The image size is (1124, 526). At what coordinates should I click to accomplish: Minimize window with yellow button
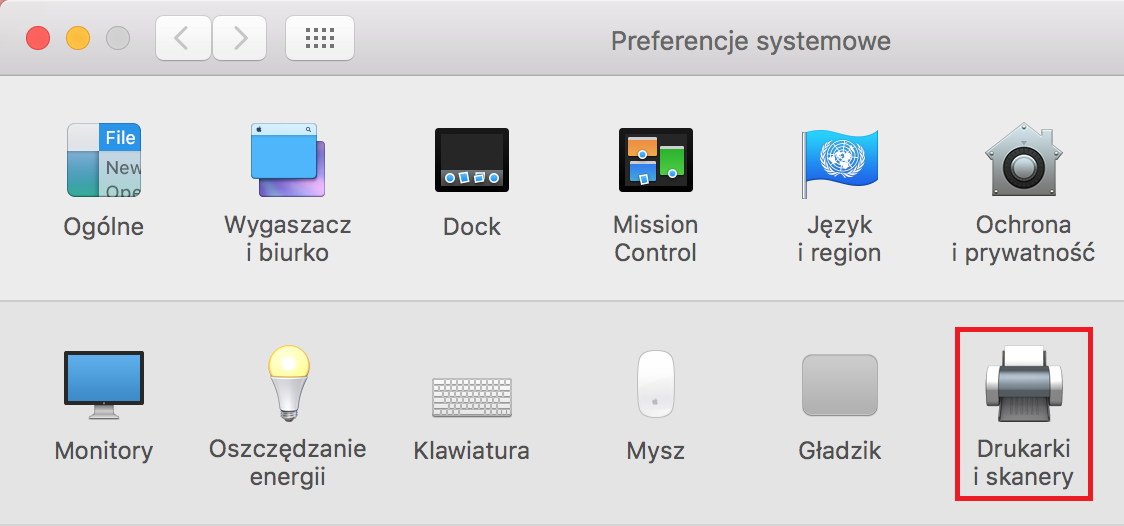point(78,38)
